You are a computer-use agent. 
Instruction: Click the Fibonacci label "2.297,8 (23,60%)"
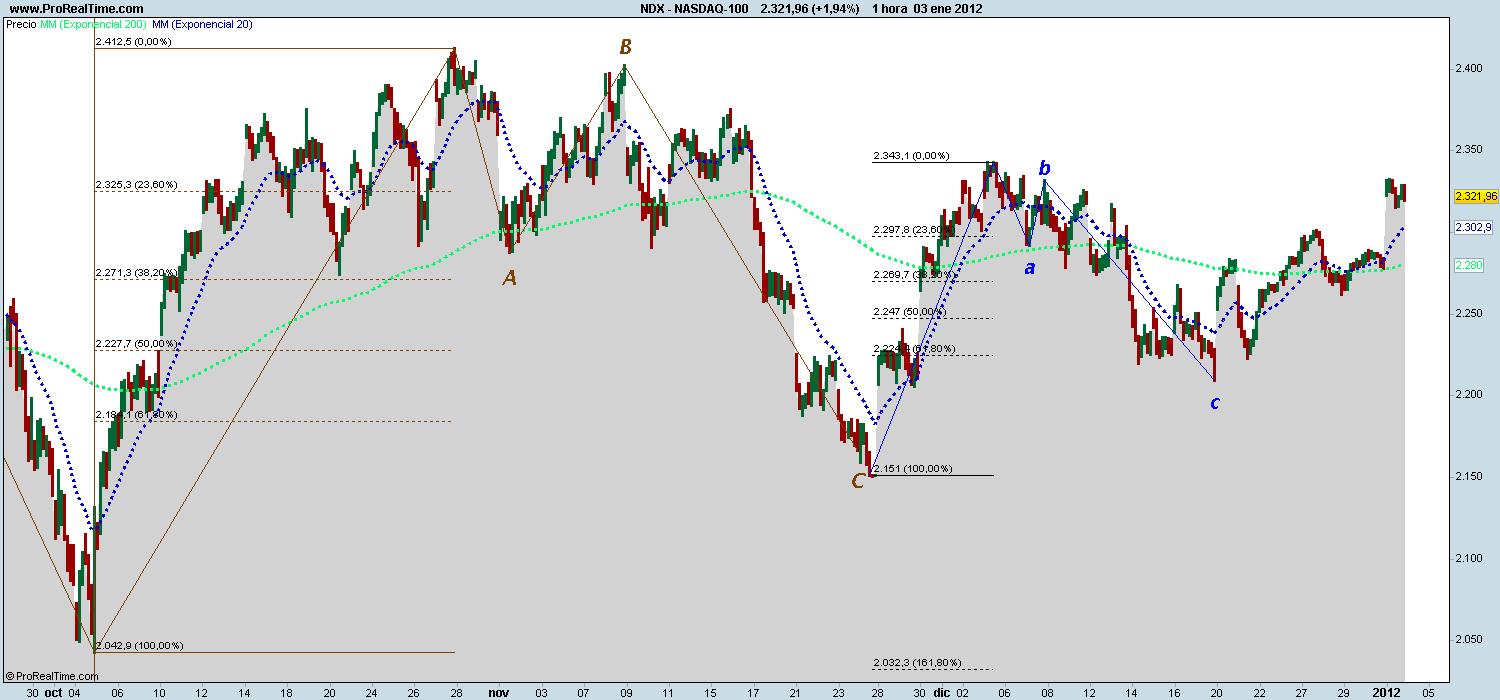coord(914,230)
